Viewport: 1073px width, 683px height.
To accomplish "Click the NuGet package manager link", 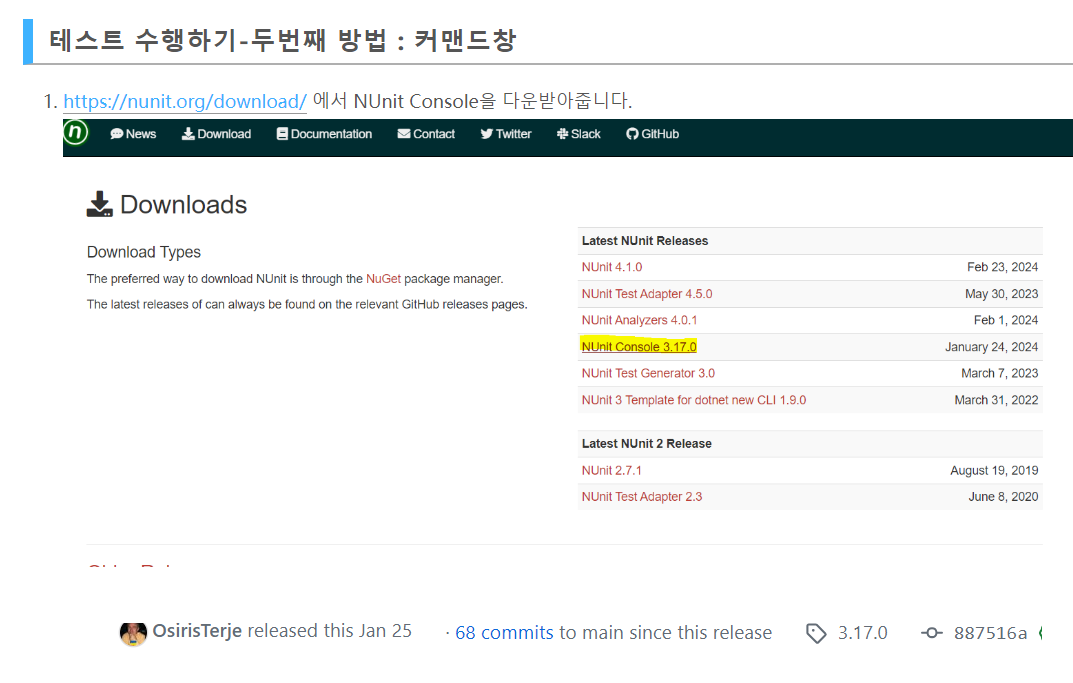I will click(383, 279).
